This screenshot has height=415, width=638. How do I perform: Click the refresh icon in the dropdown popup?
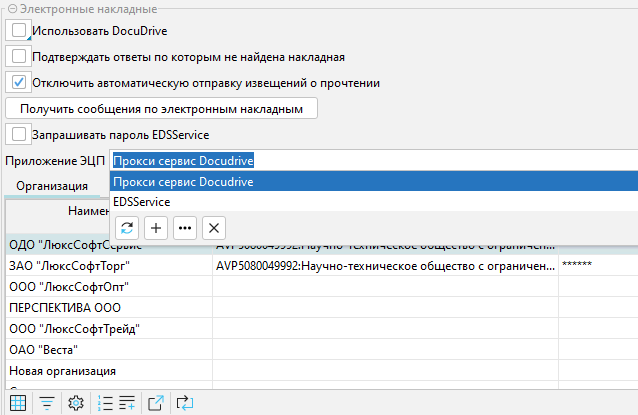127,227
